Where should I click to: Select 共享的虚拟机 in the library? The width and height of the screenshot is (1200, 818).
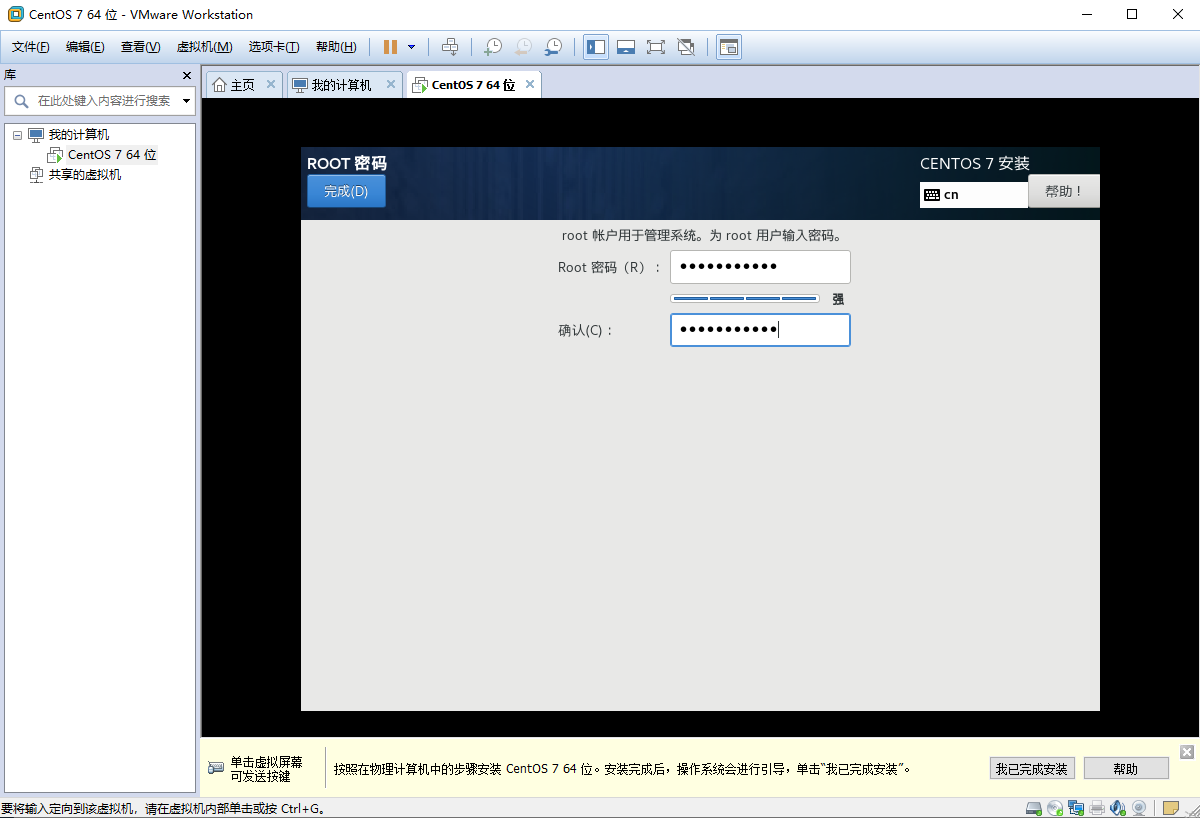point(85,175)
